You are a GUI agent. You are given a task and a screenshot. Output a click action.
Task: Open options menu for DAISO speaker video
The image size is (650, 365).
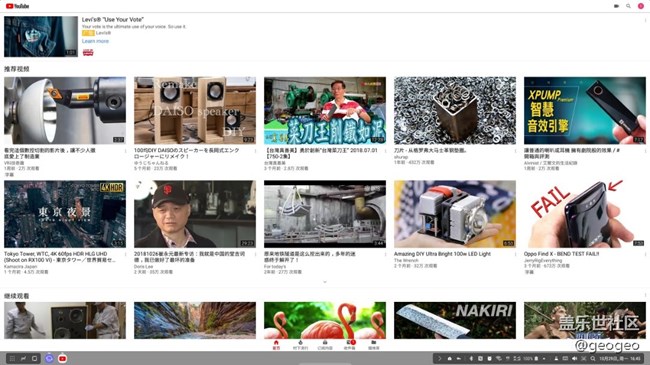click(x=255, y=151)
